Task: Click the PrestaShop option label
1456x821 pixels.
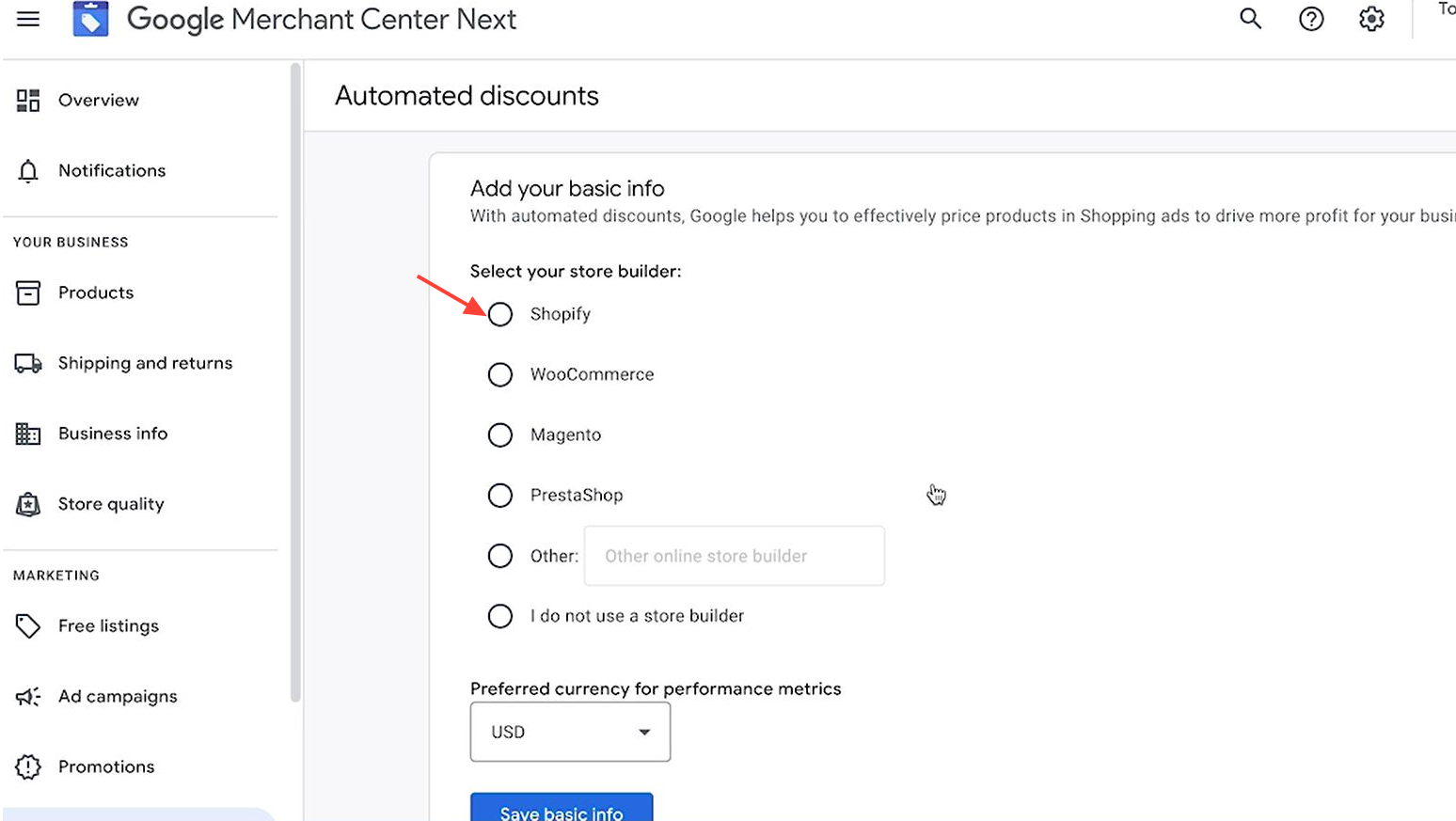Action: [577, 496]
